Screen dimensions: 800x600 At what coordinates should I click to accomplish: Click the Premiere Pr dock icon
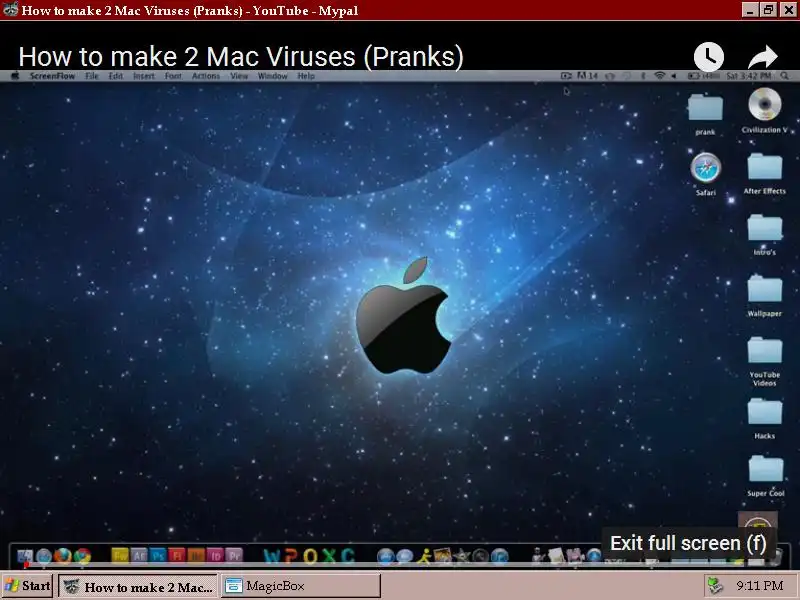pyautogui.click(x=234, y=555)
